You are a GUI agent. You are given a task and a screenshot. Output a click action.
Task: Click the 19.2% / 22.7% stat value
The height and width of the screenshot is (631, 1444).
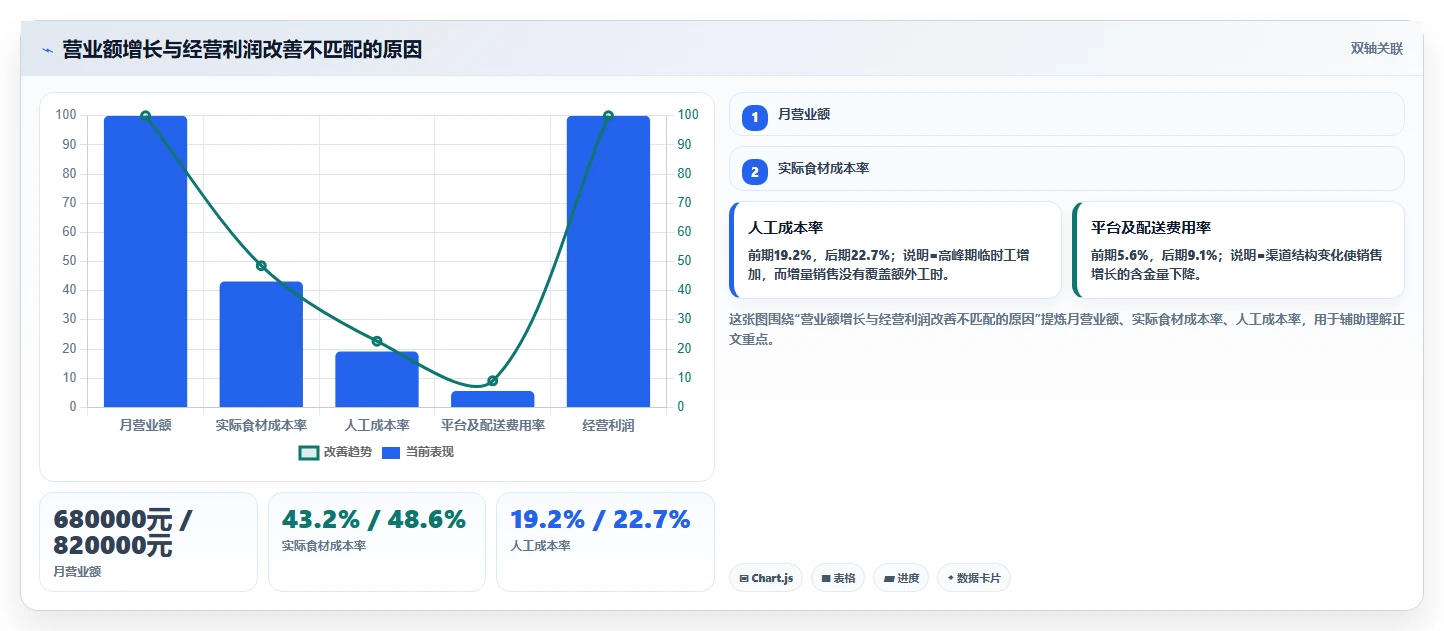point(600,520)
